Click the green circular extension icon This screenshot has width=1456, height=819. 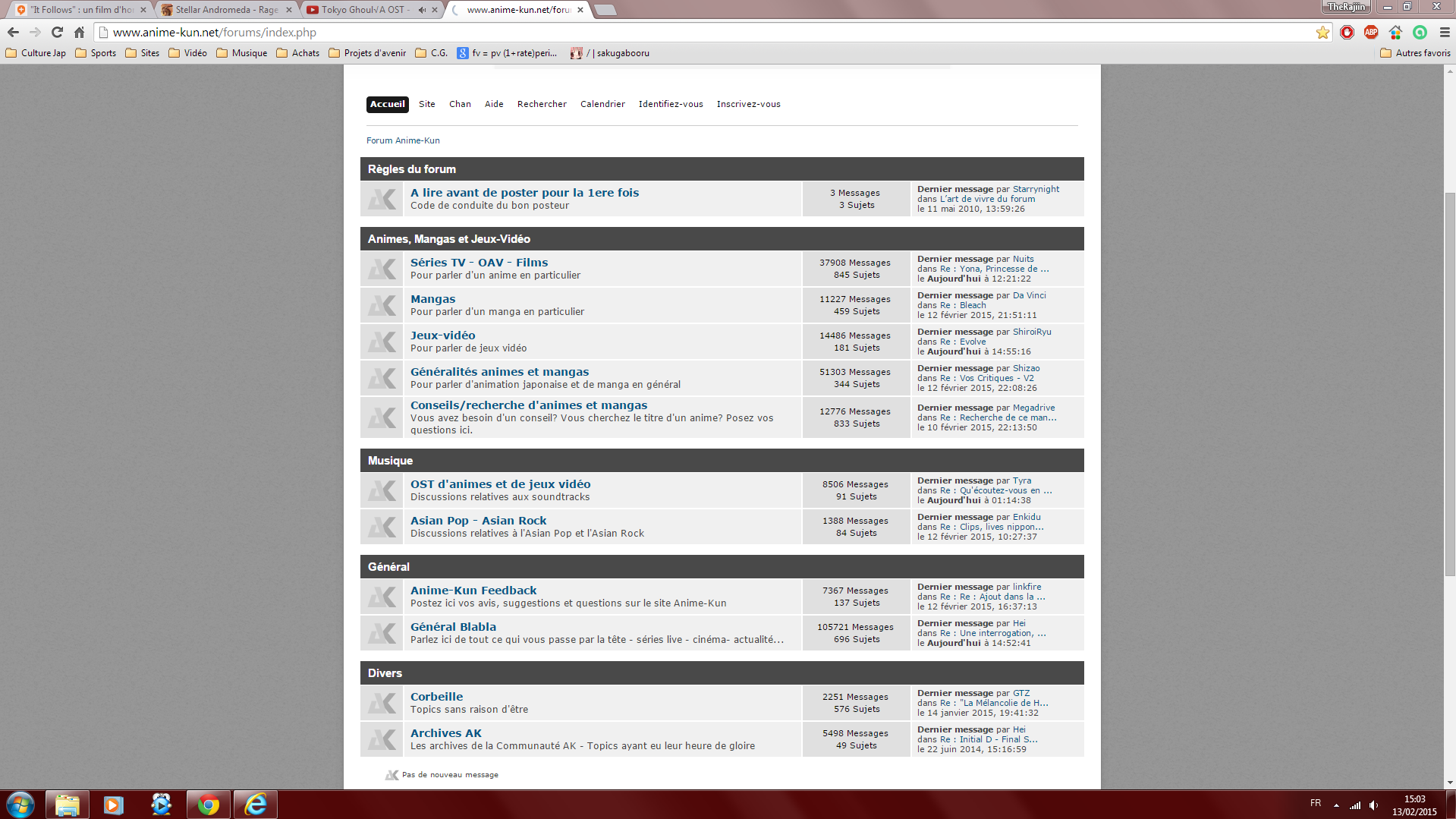point(1420,32)
